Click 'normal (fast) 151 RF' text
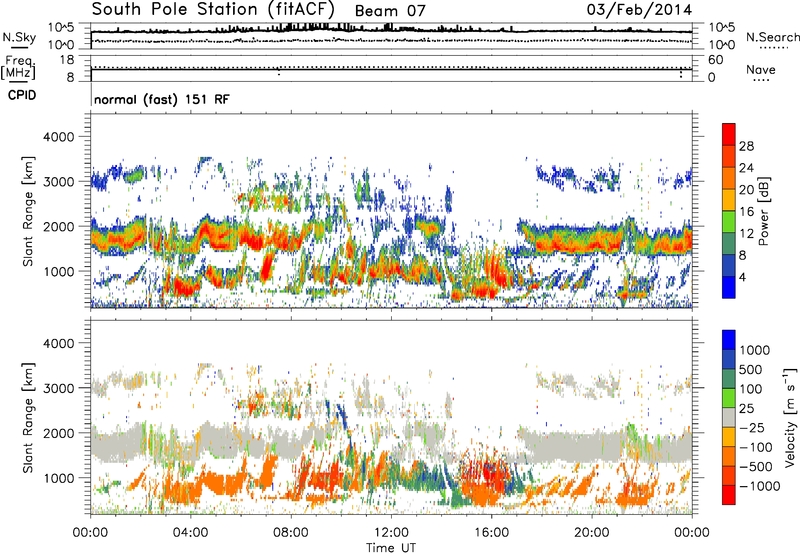 click(x=162, y=99)
